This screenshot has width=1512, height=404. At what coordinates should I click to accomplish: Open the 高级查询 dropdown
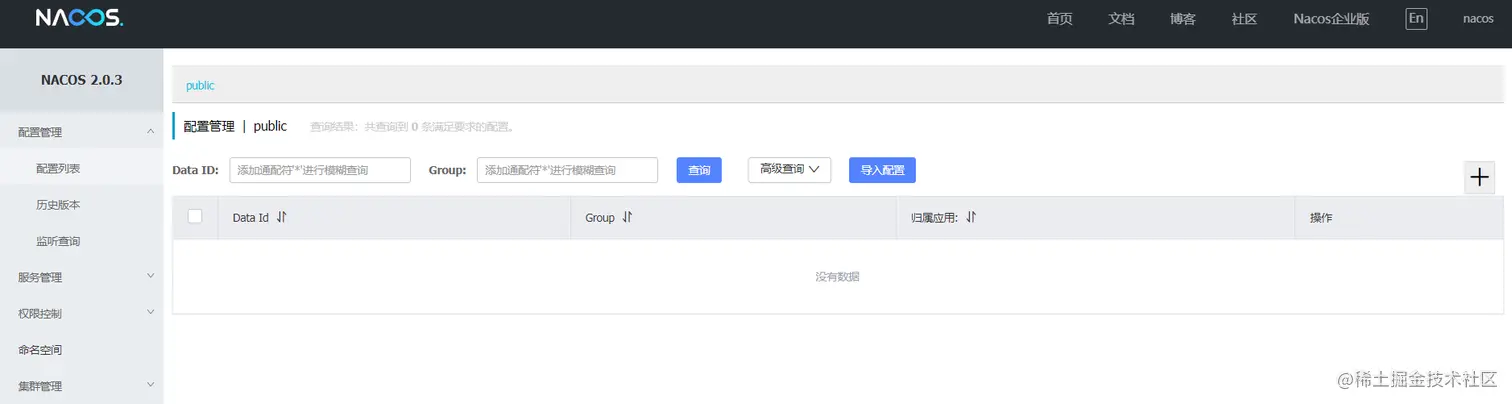[x=789, y=170]
